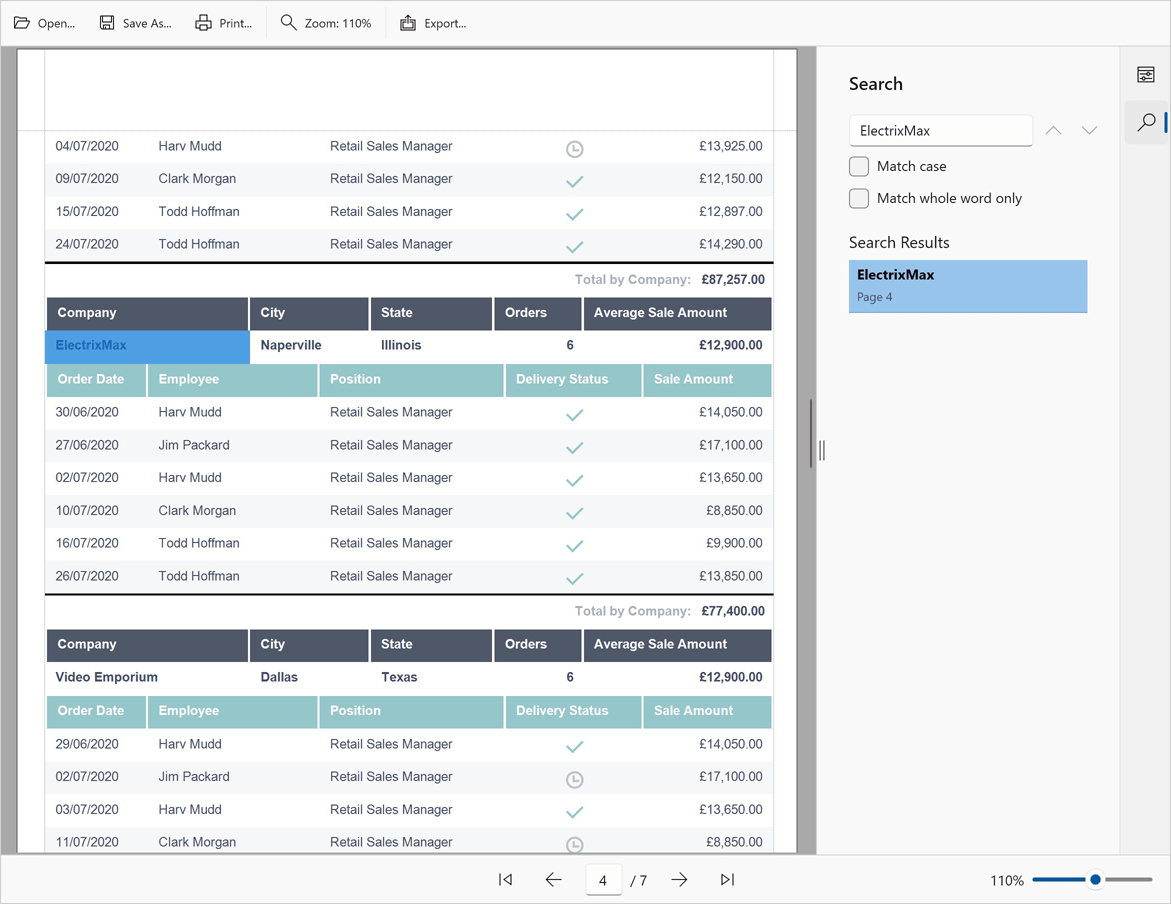
Task: Navigate to last page with end arrow icon
Action: [727, 880]
